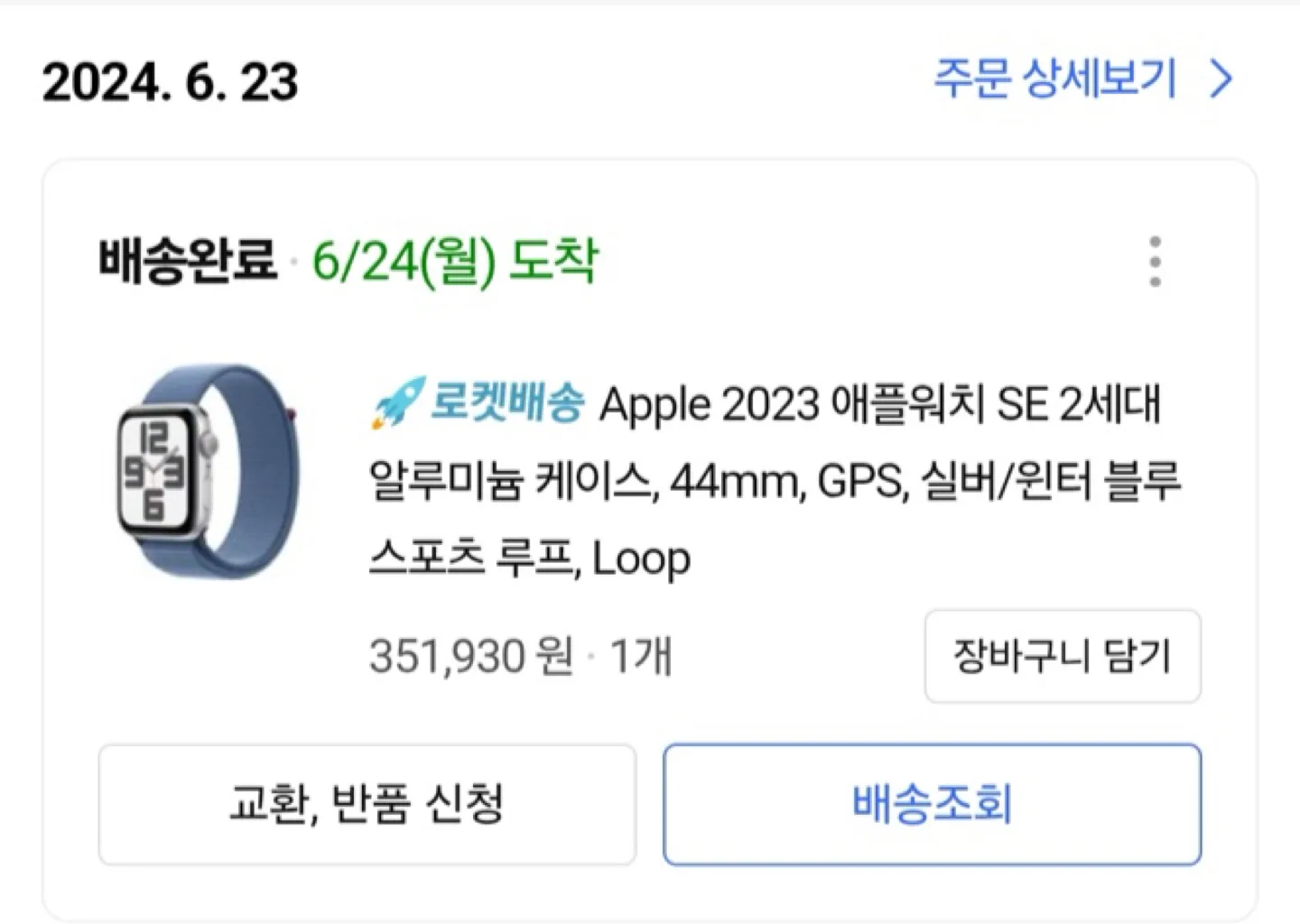This screenshot has height=924, width=1300.
Task: Click the 장바구니 담기 button
Action: click(1063, 656)
